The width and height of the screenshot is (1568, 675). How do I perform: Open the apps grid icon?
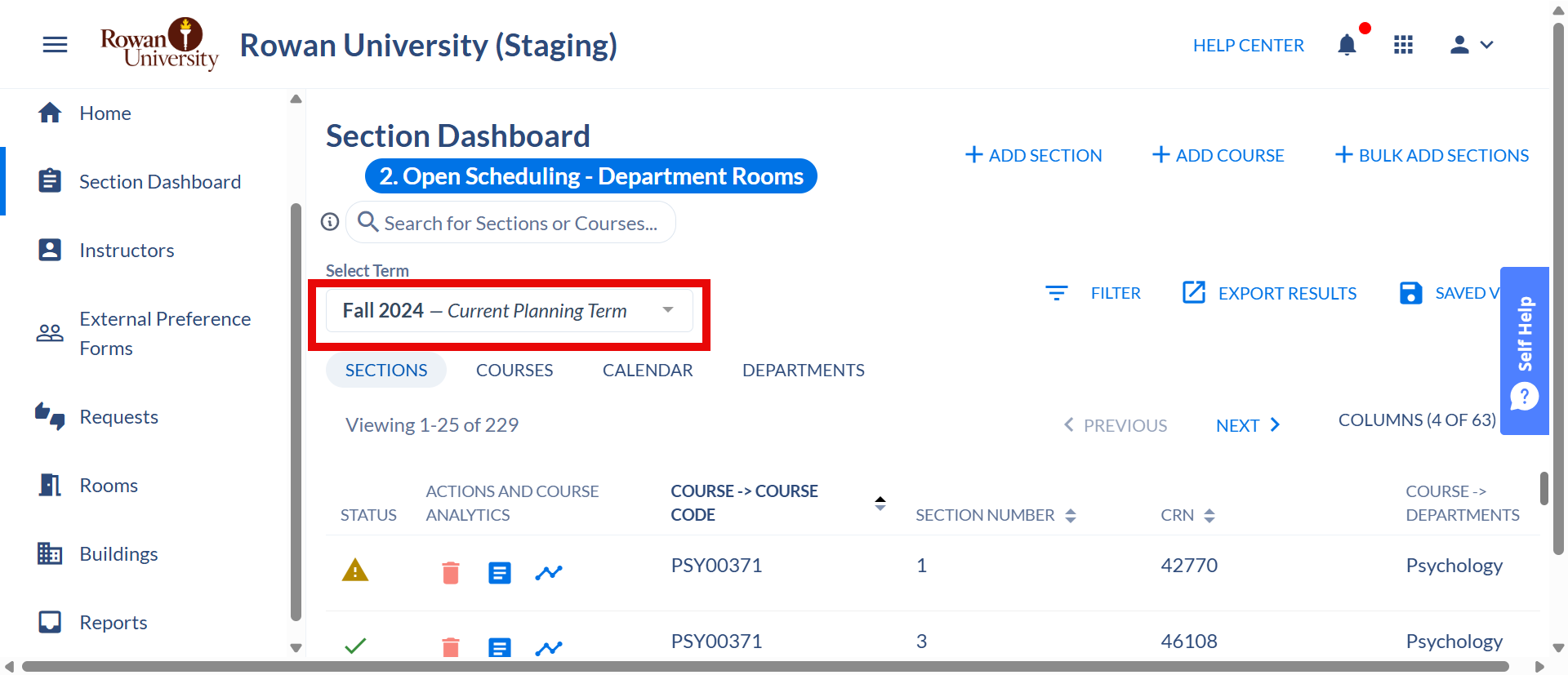(1403, 45)
